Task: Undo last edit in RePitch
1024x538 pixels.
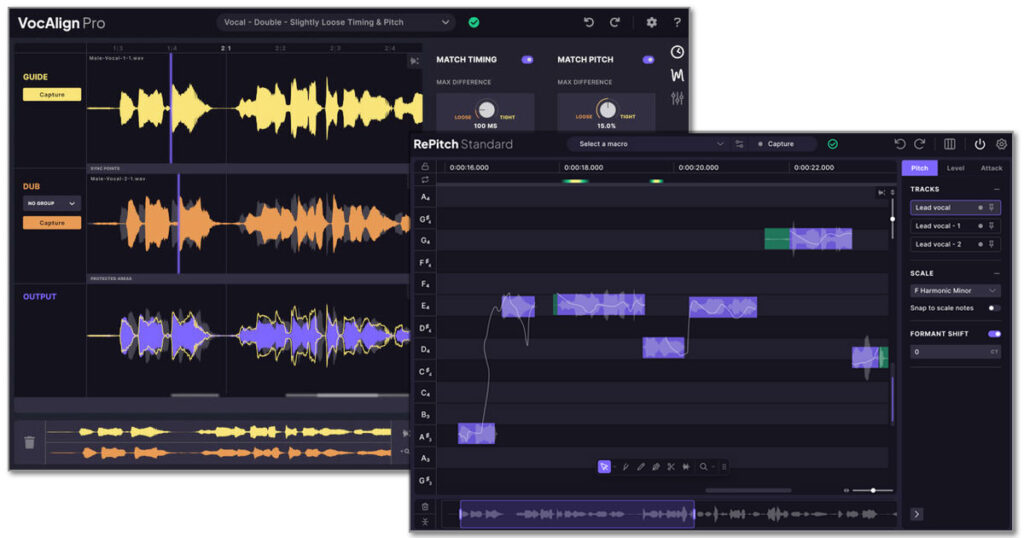Action: click(x=899, y=144)
